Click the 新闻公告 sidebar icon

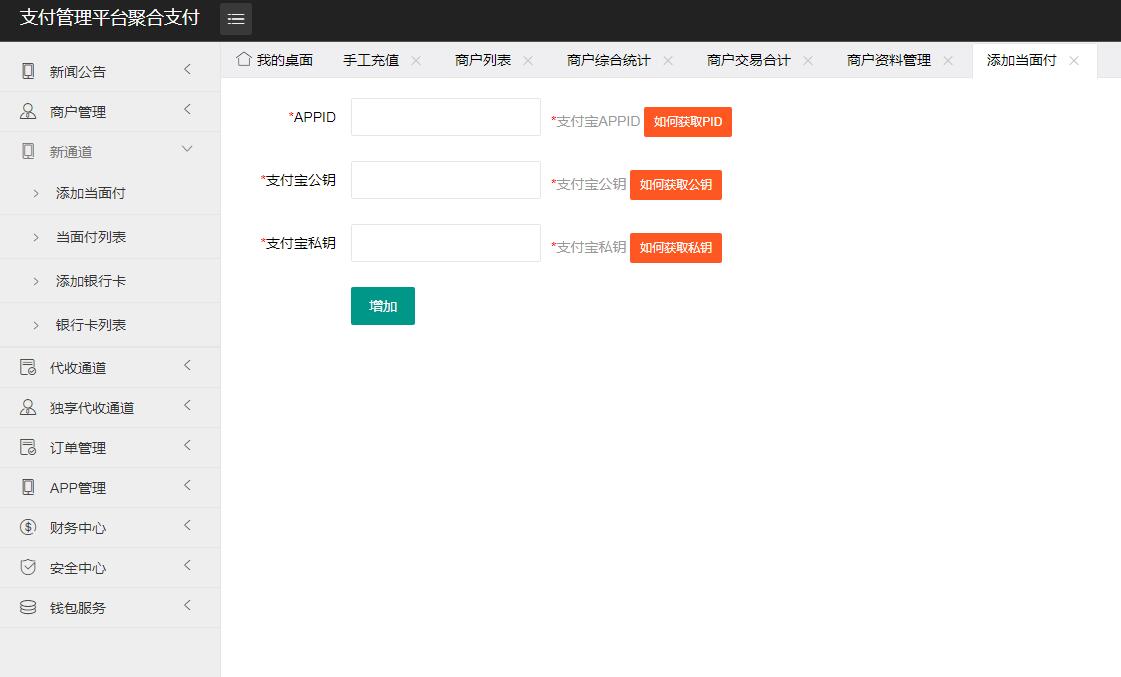pos(28,71)
